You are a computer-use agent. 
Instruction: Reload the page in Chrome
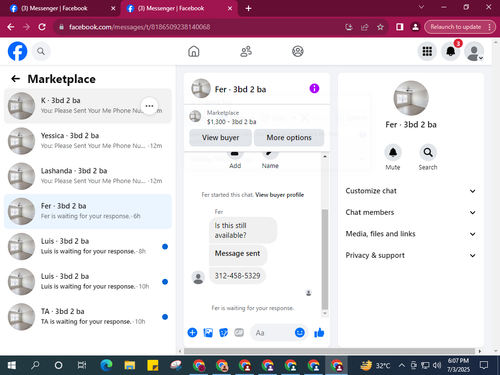(42, 27)
